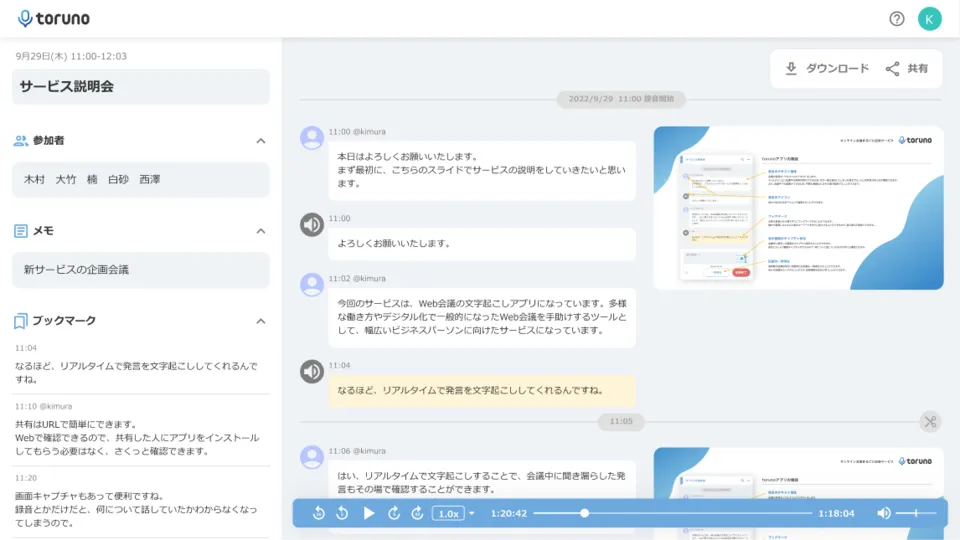This screenshot has height=540, width=960.
Task: Click the bookmark section icon
Action: pyautogui.click(x=20, y=321)
